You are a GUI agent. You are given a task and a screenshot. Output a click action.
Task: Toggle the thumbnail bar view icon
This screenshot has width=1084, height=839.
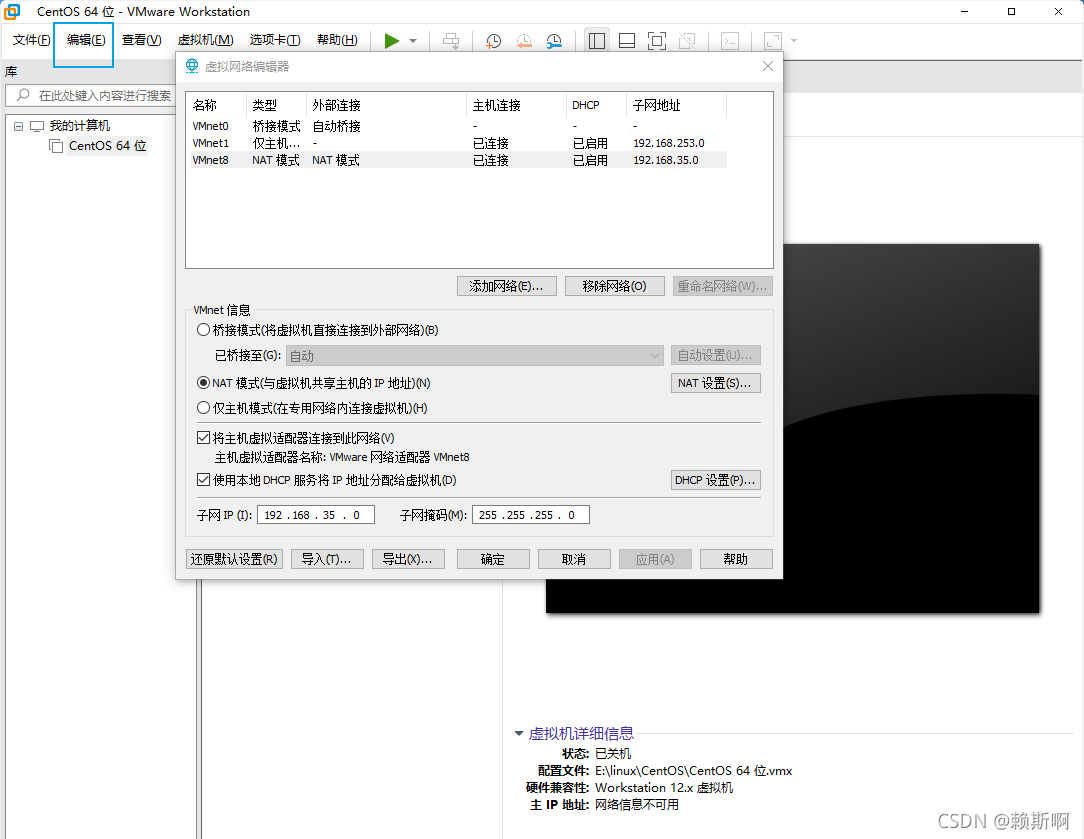(x=627, y=41)
